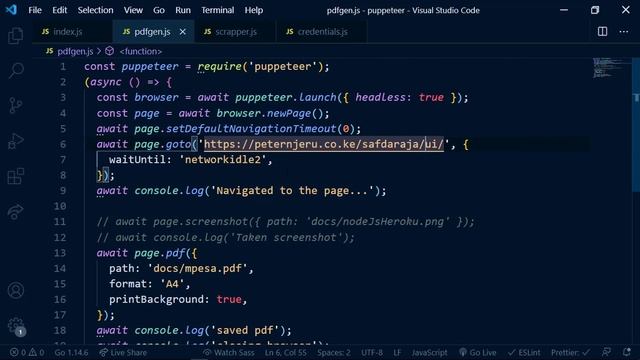
Task: View errors and warnings in status bar
Action: [27, 353]
